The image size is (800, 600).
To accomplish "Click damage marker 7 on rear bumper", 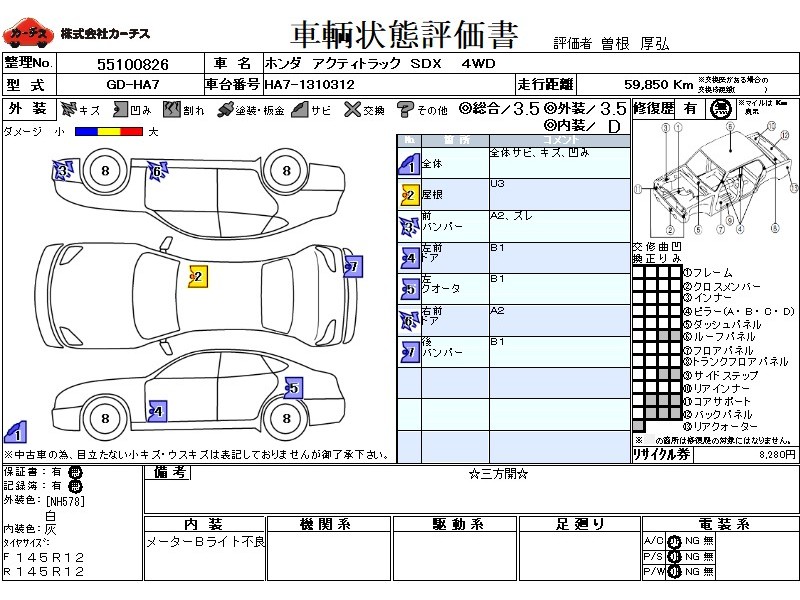I will 351,266.
